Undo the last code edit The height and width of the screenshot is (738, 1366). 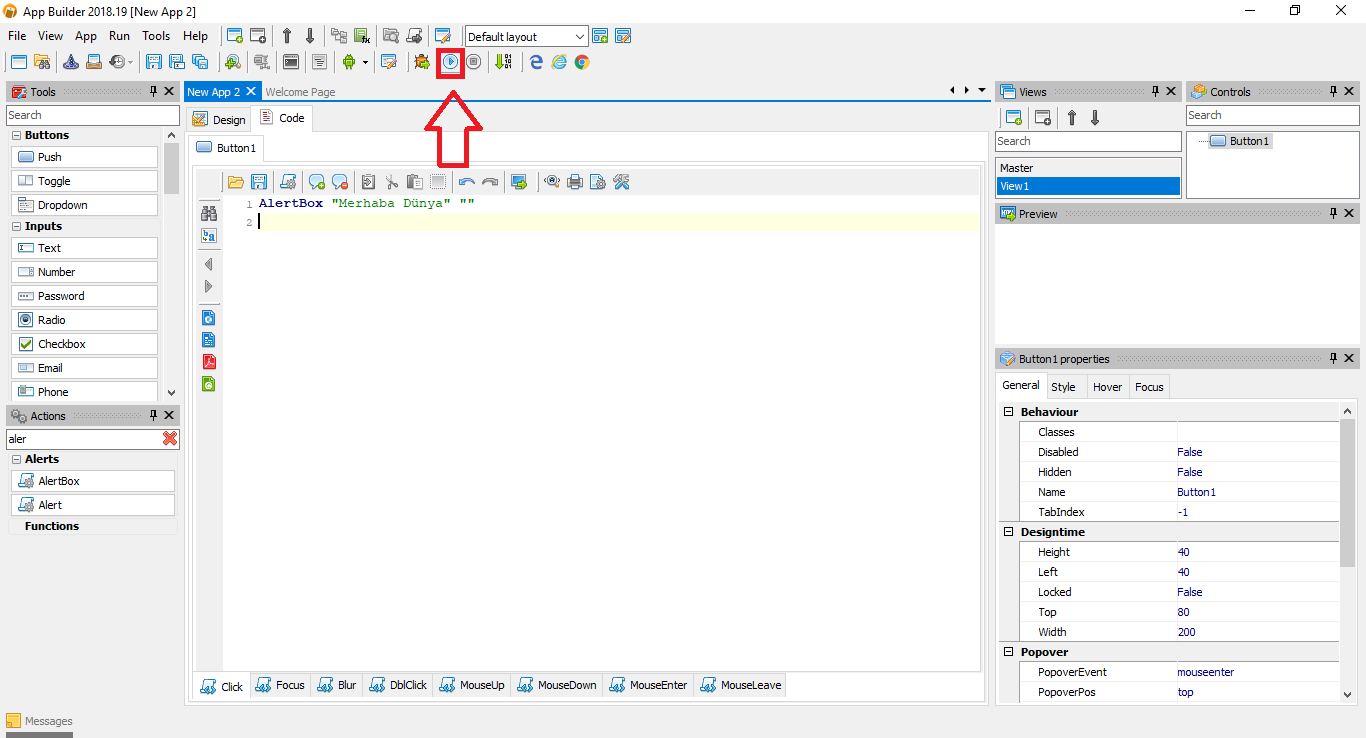(x=467, y=181)
